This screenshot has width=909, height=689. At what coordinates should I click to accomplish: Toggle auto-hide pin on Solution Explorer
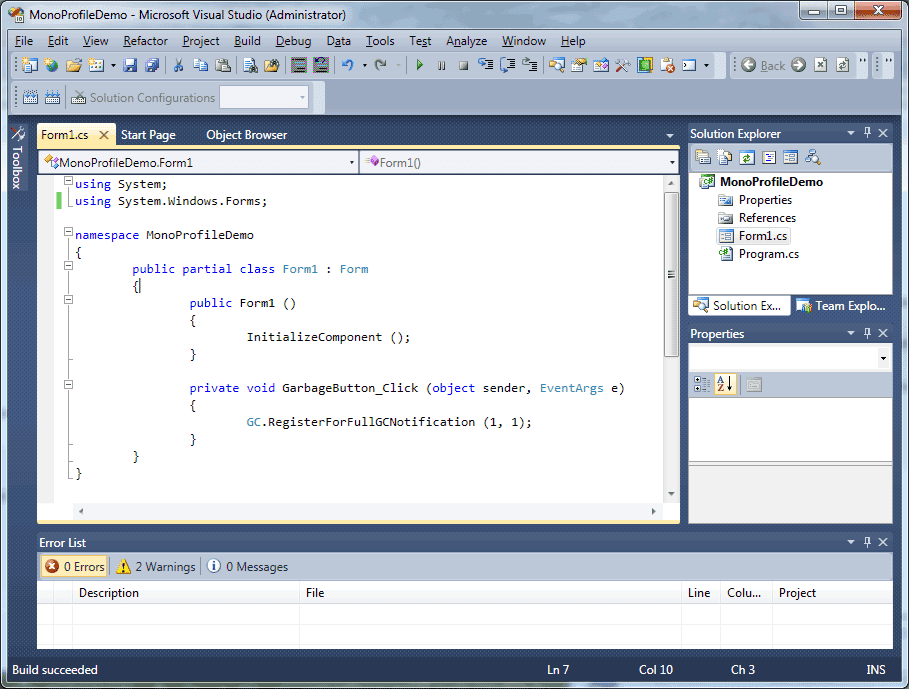tap(867, 133)
